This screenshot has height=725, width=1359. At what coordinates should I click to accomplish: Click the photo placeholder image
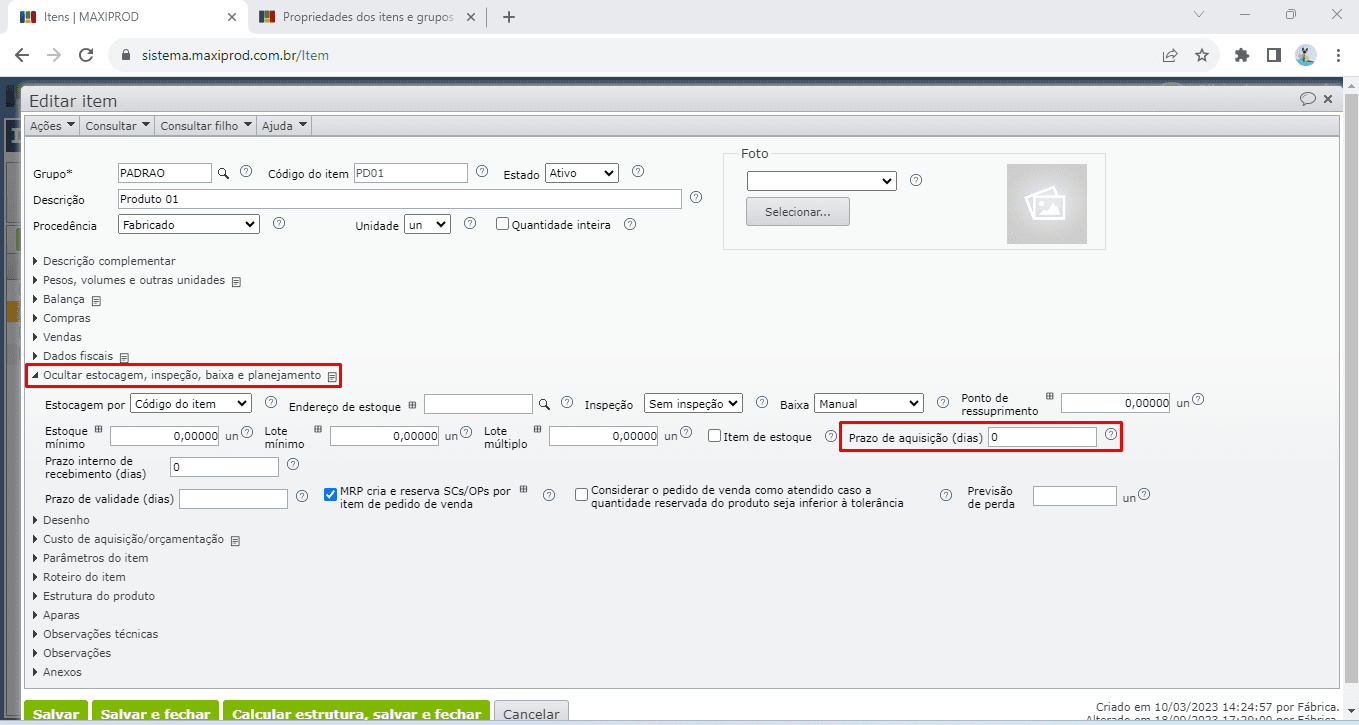(x=1046, y=204)
